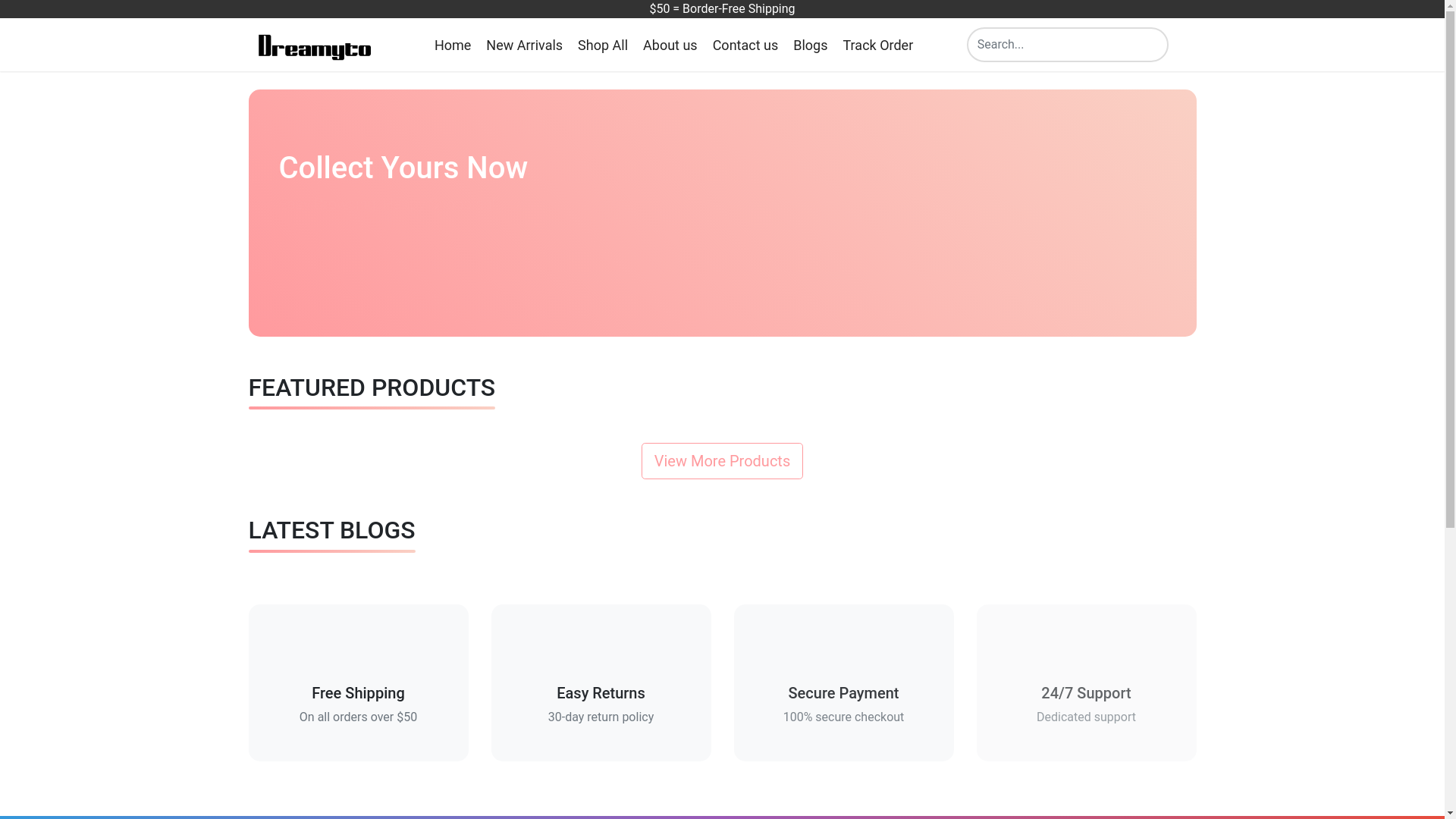Click the Featured Products heading

372,388
